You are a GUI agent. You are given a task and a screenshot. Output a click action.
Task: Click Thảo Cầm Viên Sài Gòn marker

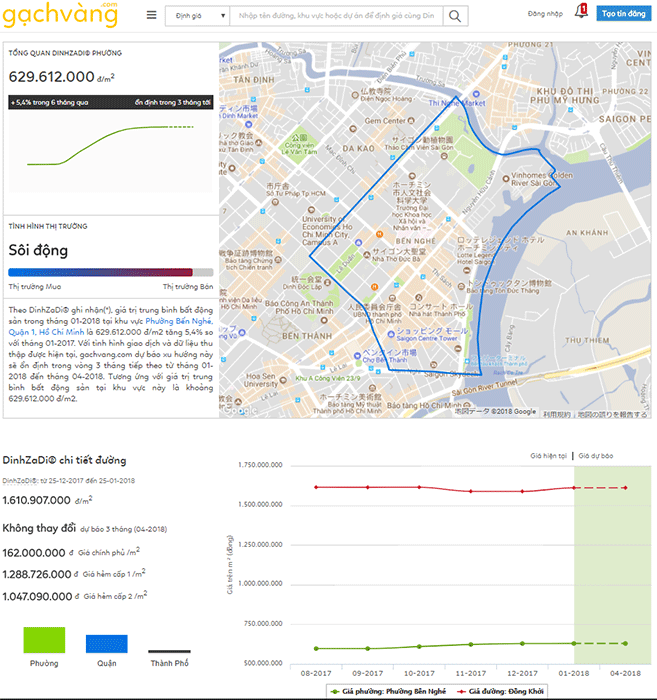444,156
